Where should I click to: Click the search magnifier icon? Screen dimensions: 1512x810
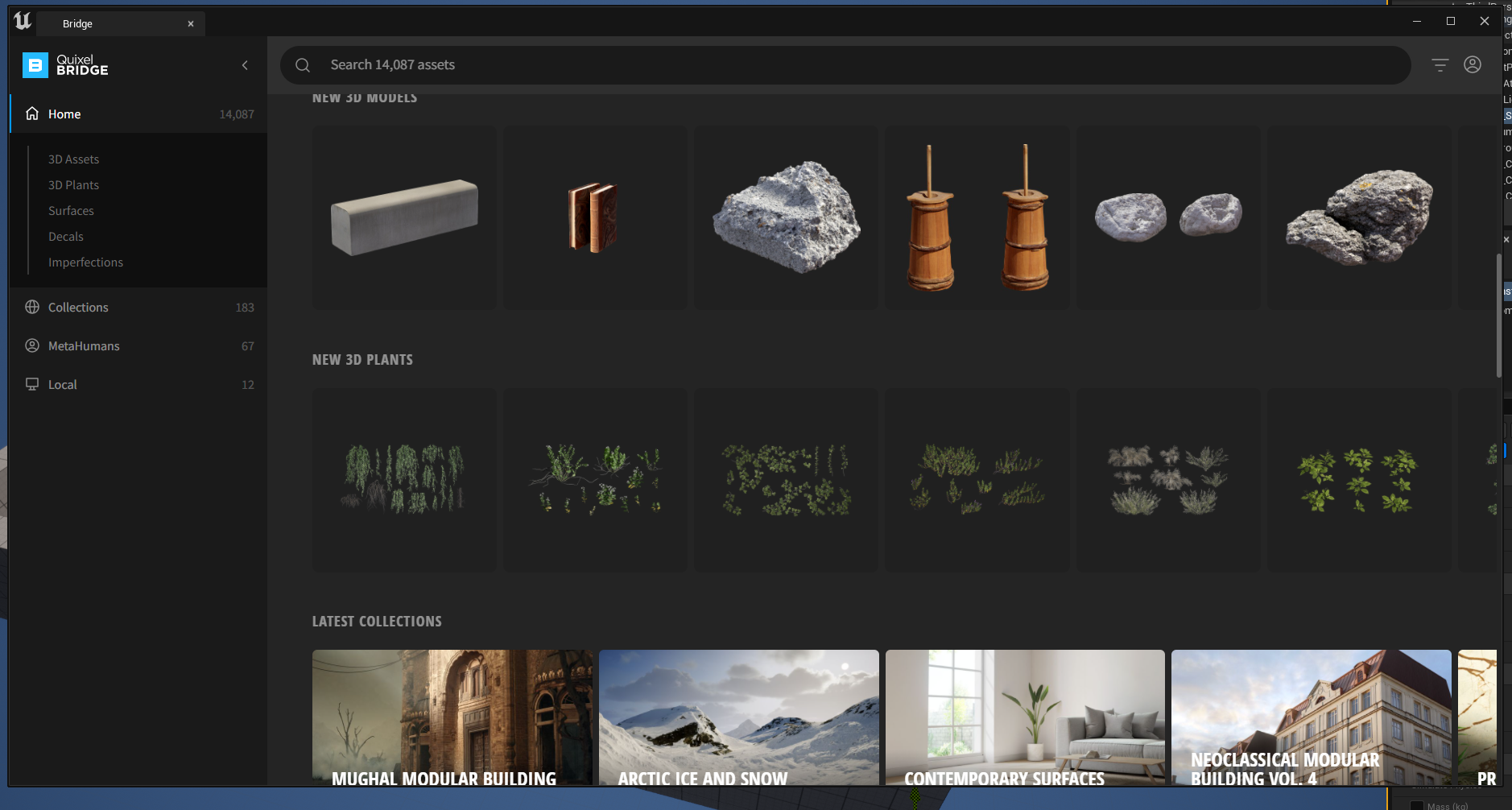click(x=303, y=65)
